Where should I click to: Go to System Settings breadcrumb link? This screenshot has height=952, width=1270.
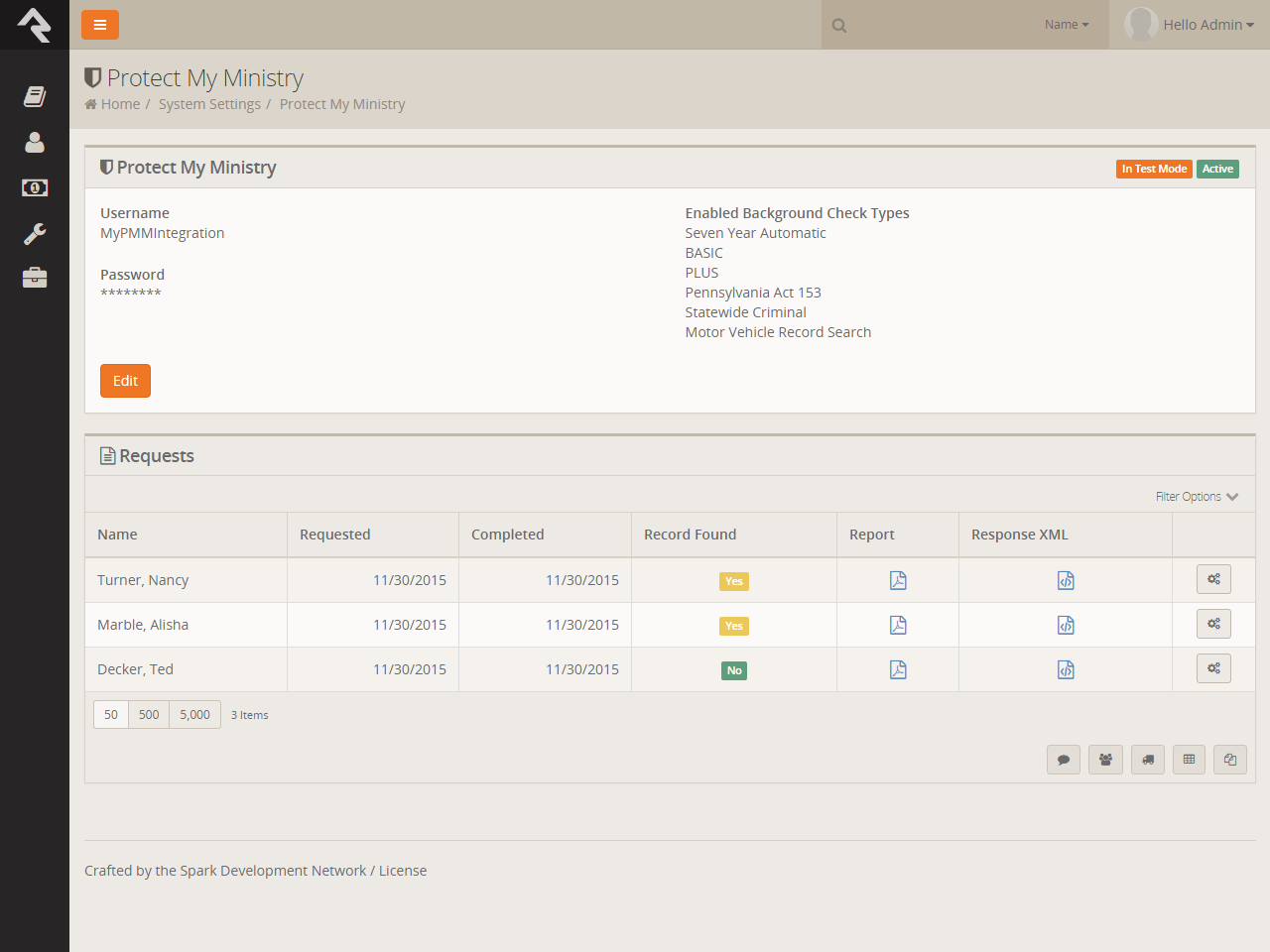[209, 104]
